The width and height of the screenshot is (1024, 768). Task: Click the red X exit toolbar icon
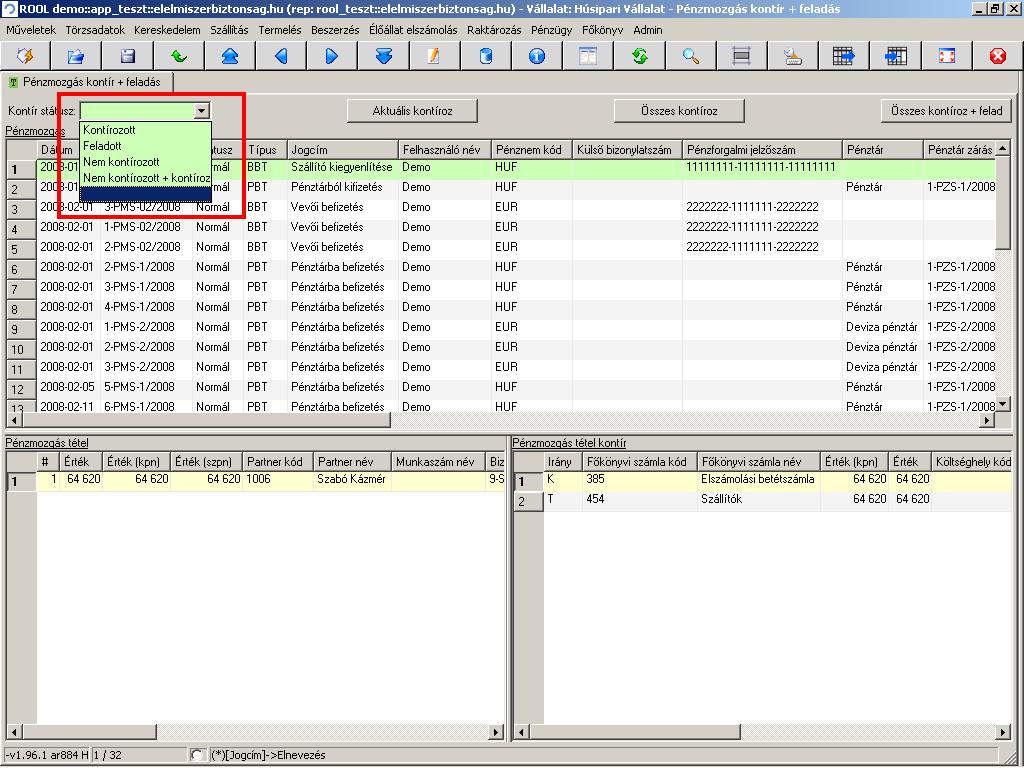click(x=997, y=56)
